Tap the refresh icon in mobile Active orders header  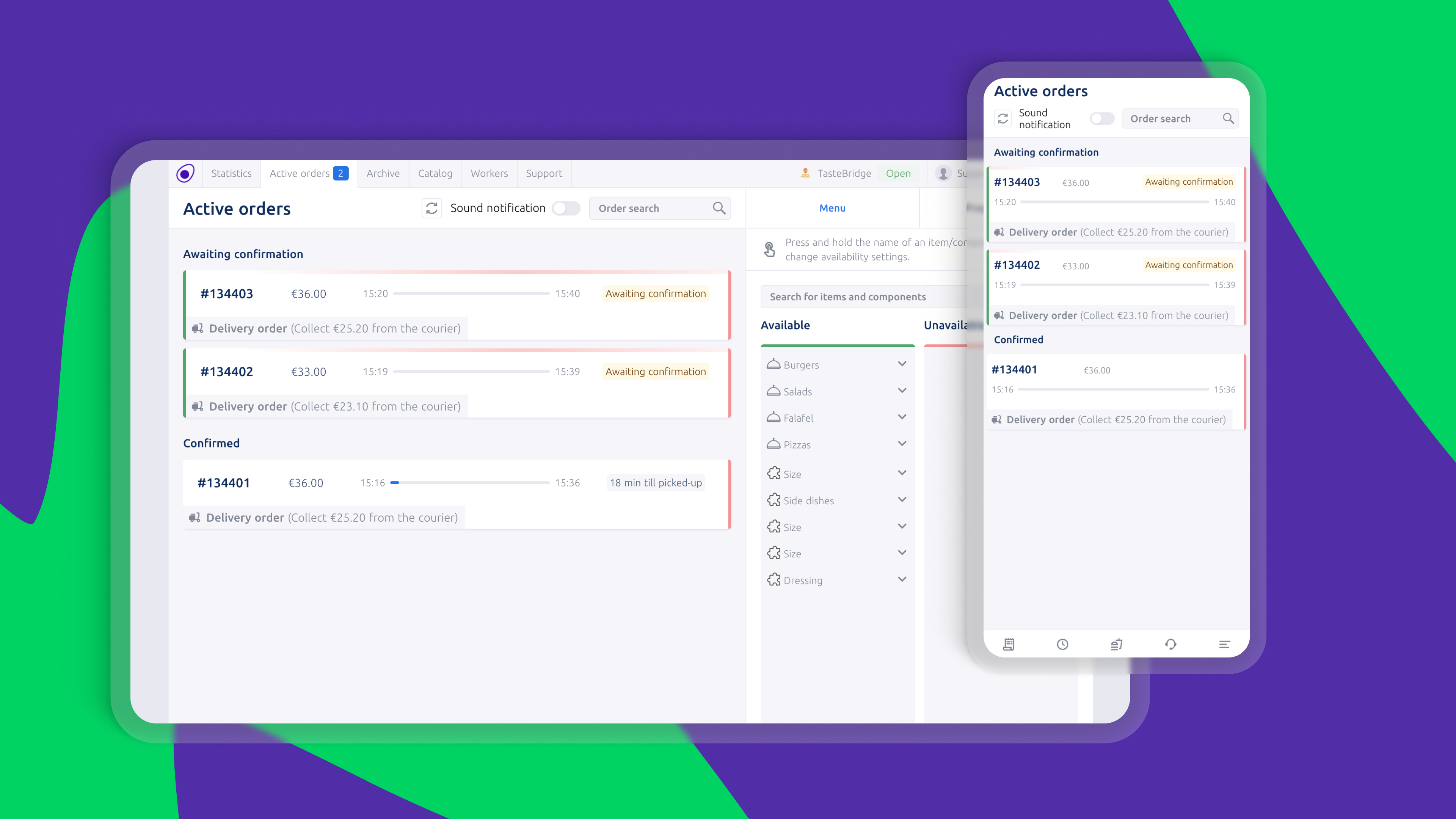tap(1003, 119)
